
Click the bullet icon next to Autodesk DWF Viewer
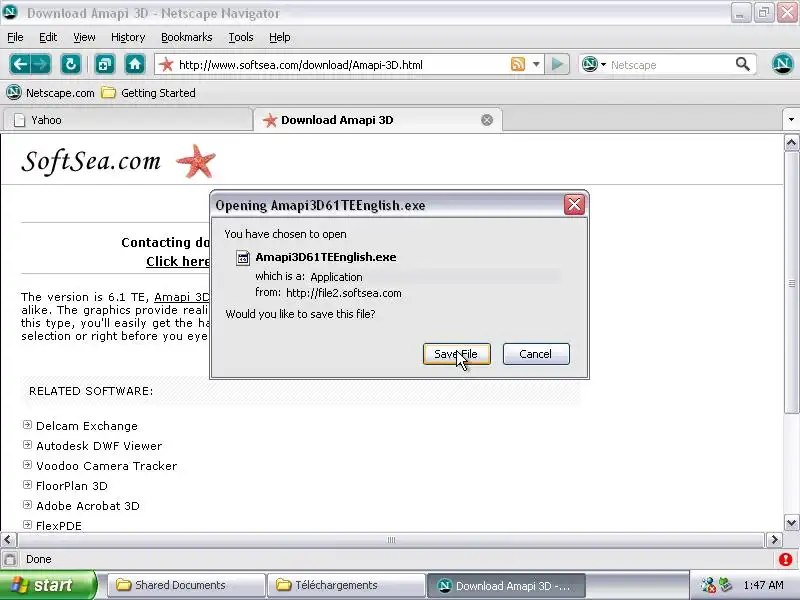[28, 444]
